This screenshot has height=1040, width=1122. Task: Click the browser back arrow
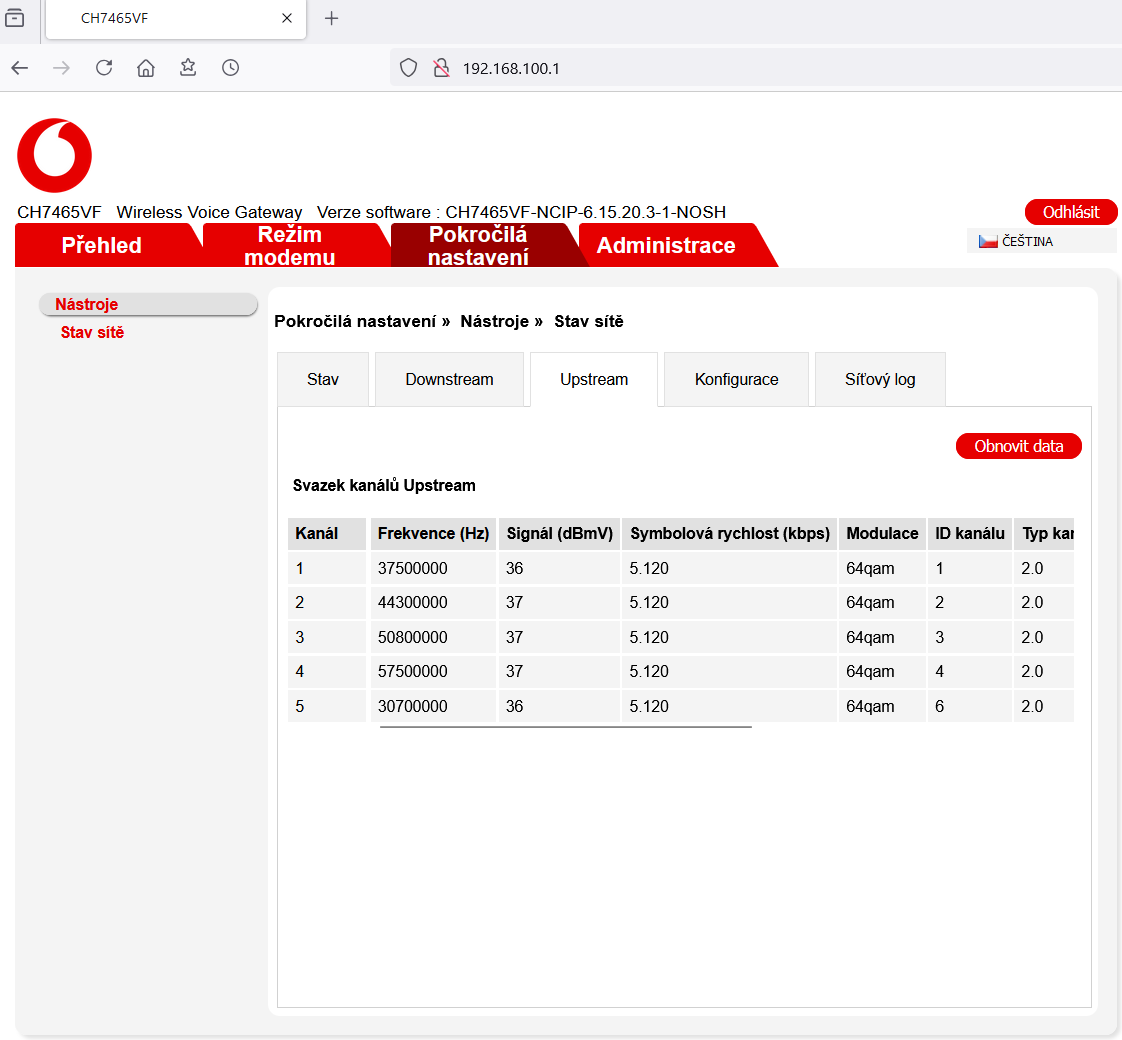point(20,68)
